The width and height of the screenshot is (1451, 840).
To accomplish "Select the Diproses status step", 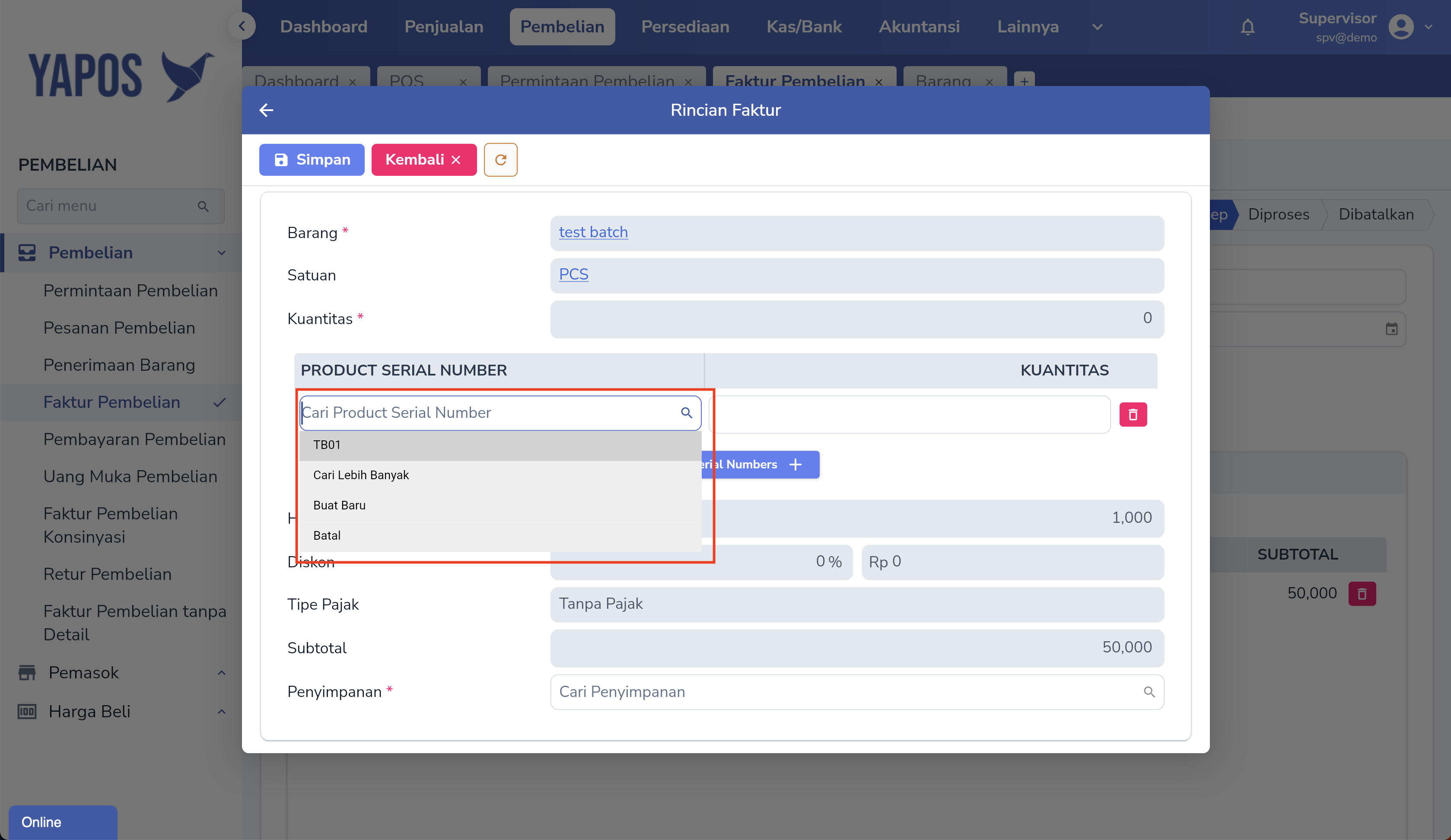I will (x=1278, y=215).
